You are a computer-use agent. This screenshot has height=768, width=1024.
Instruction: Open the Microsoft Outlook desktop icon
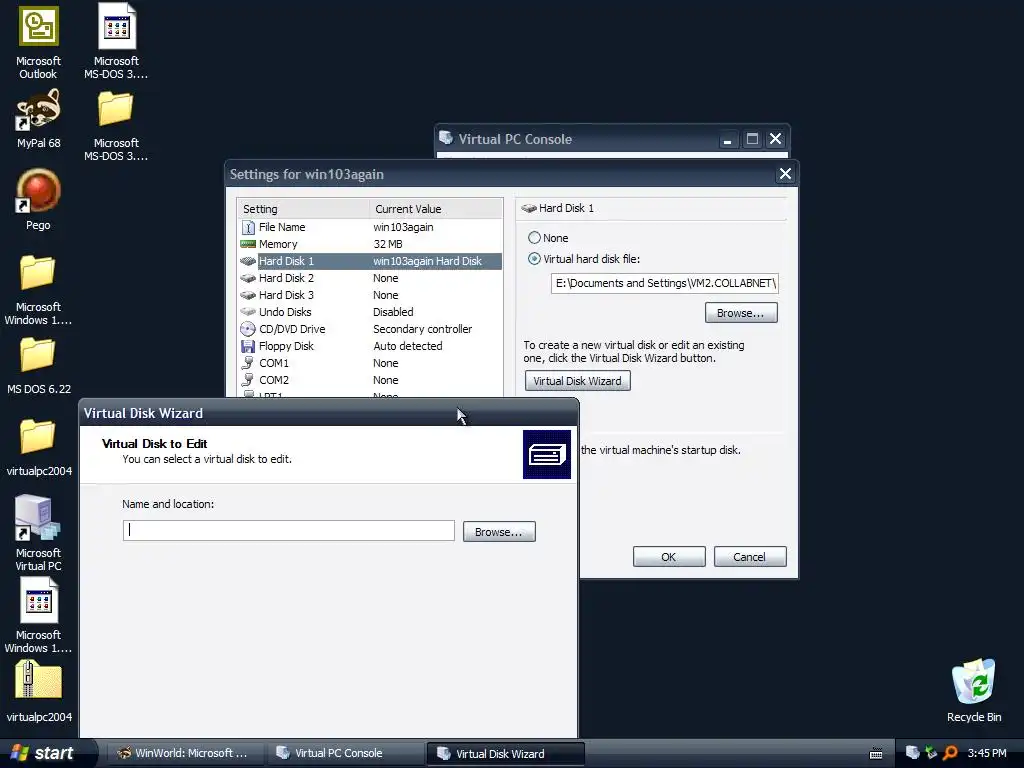click(x=39, y=27)
